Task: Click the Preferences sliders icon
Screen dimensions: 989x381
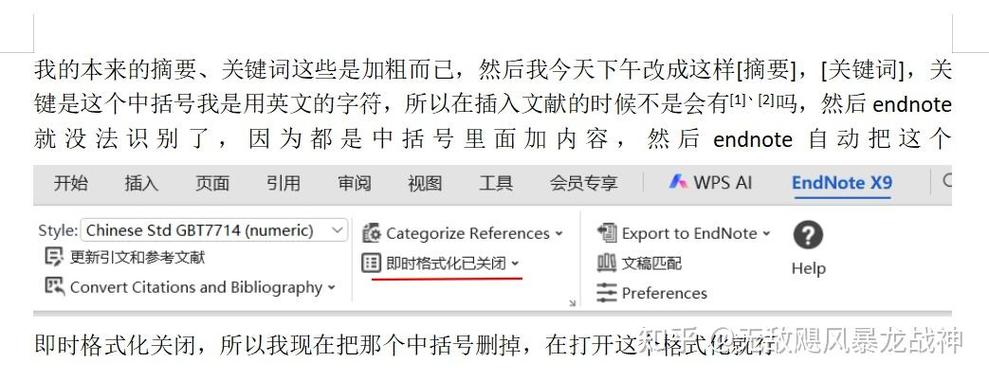Action: 606,293
